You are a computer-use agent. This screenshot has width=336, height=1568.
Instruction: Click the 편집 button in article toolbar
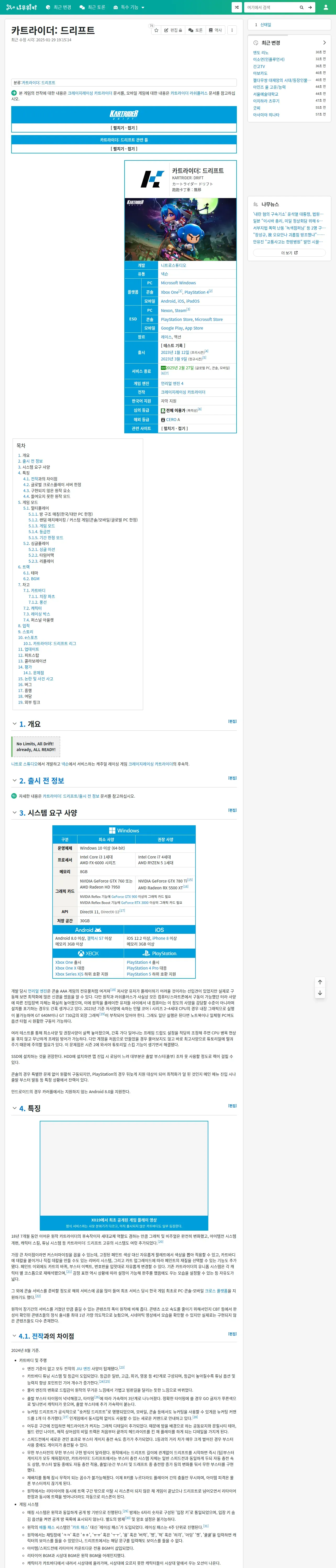(173, 30)
